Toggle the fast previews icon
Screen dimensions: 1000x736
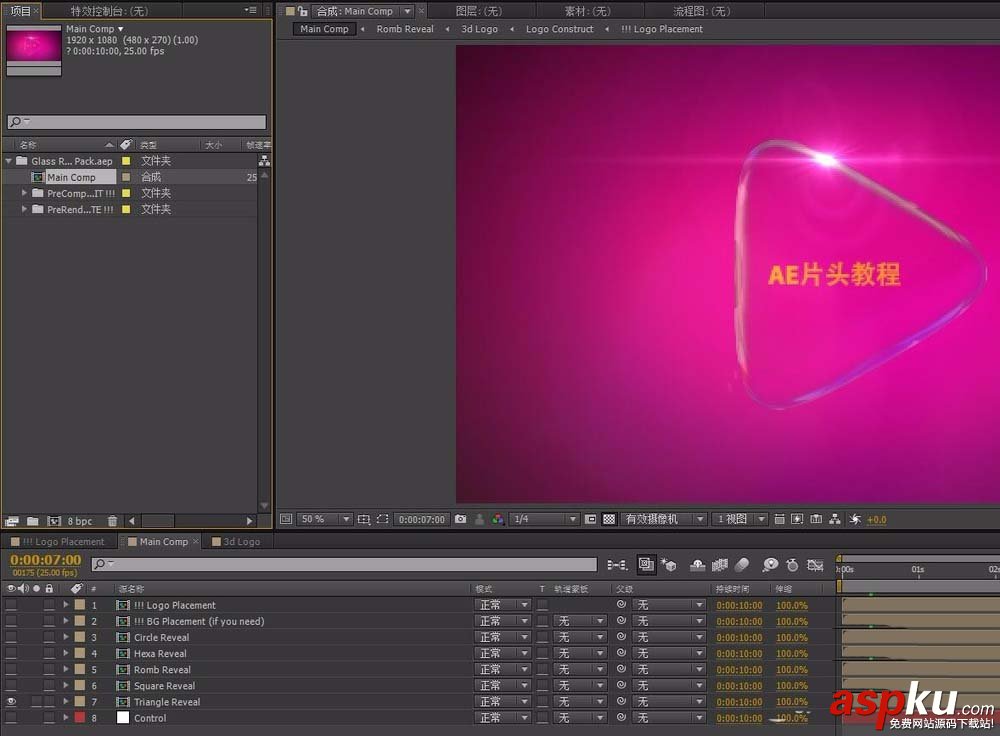click(797, 519)
